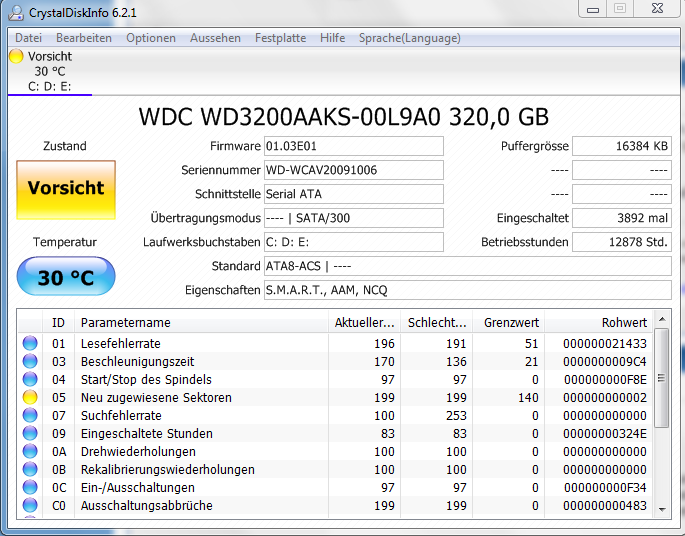Click scrollbar up arrow in SMART list
The image size is (685, 536).
tap(662, 319)
